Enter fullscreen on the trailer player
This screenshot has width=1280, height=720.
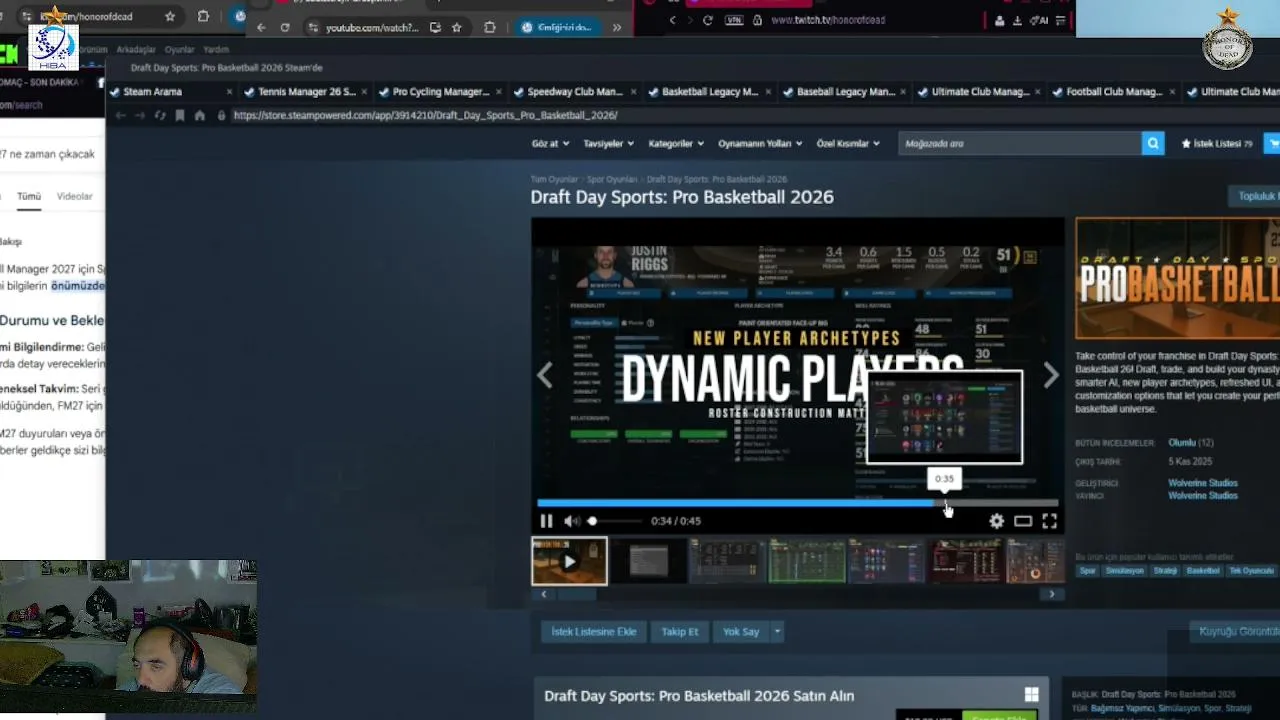click(1049, 521)
